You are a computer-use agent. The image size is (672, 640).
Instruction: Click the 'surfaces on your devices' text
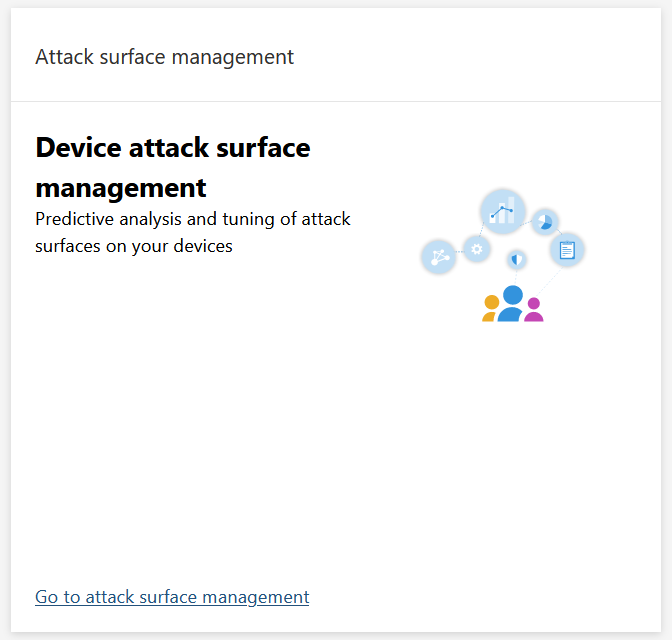pyautogui.click(x=133, y=246)
